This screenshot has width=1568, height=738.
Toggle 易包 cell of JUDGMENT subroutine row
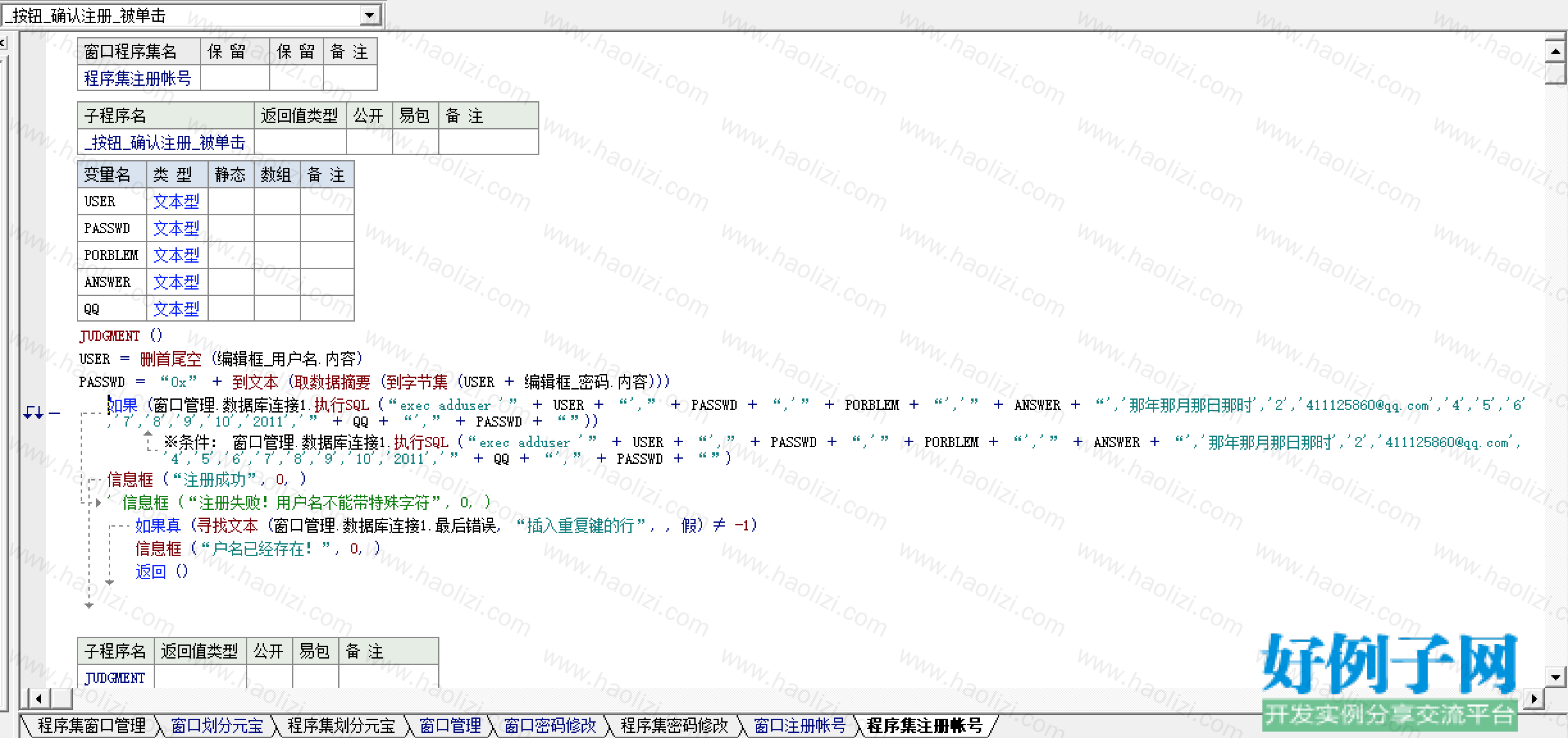tap(316, 677)
